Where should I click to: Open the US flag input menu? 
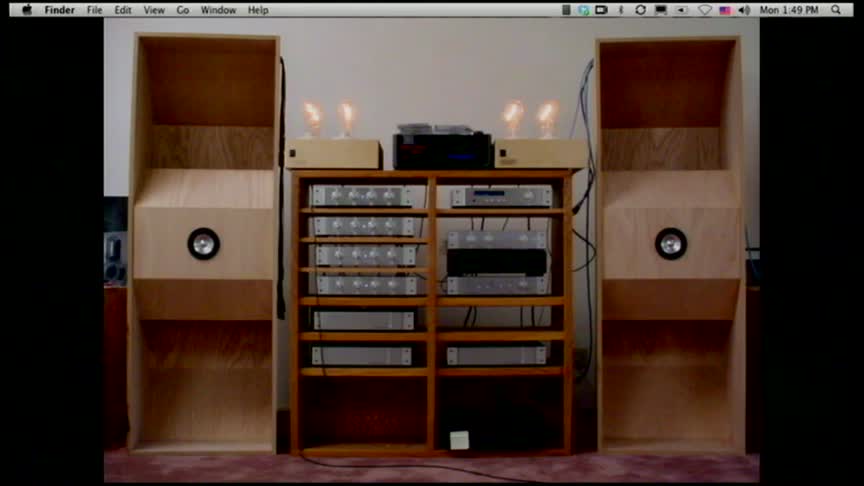click(725, 10)
